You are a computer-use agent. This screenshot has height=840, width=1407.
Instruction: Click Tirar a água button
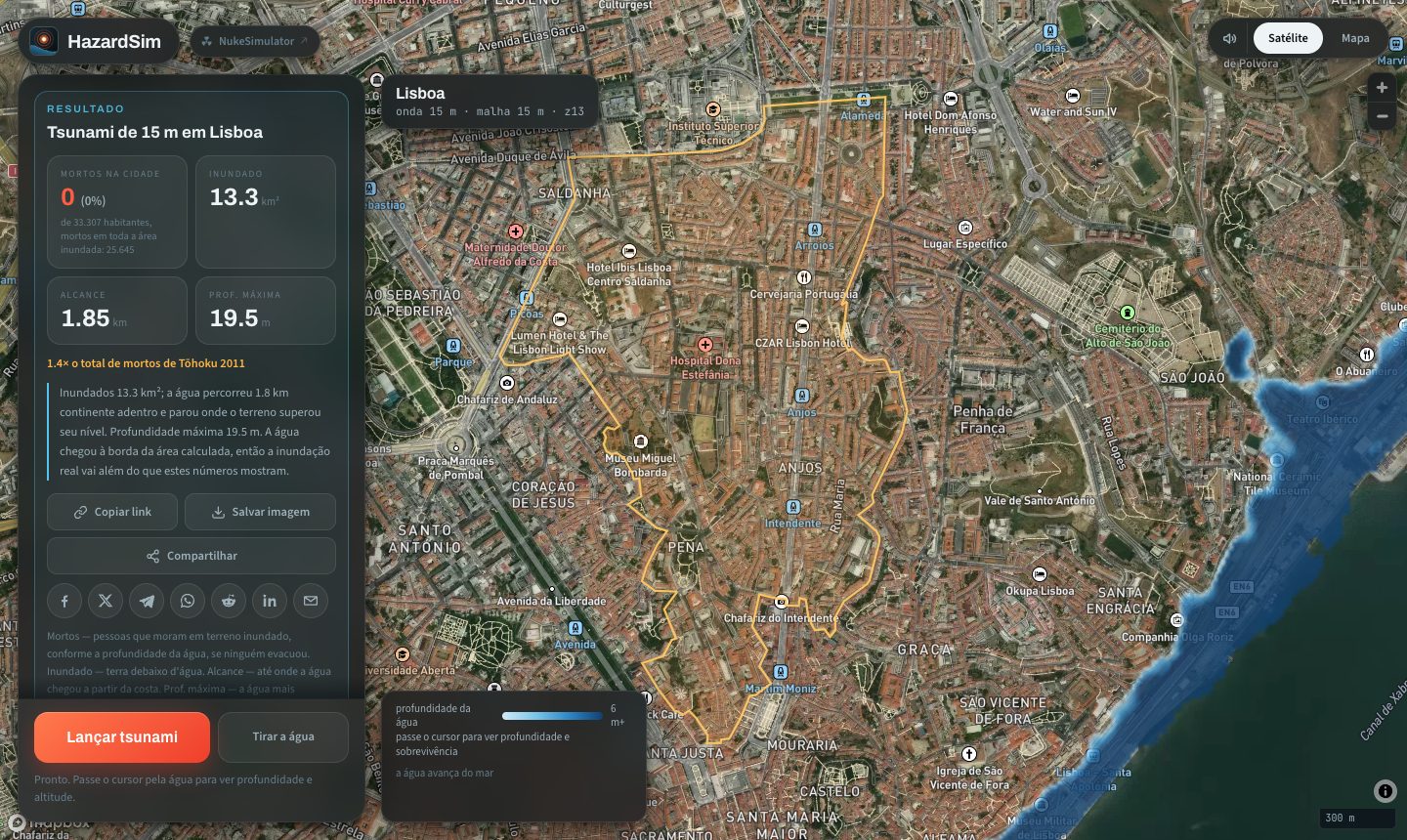[x=283, y=737]
